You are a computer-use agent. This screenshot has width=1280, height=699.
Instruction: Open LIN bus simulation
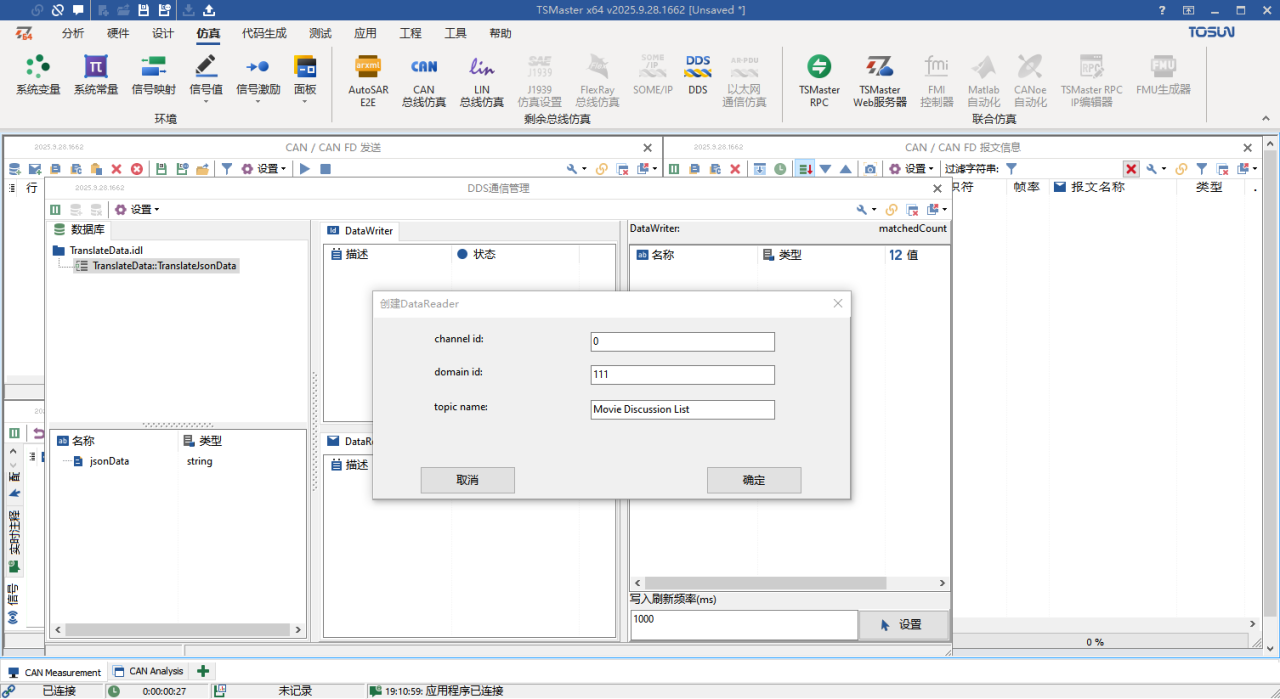482,75
